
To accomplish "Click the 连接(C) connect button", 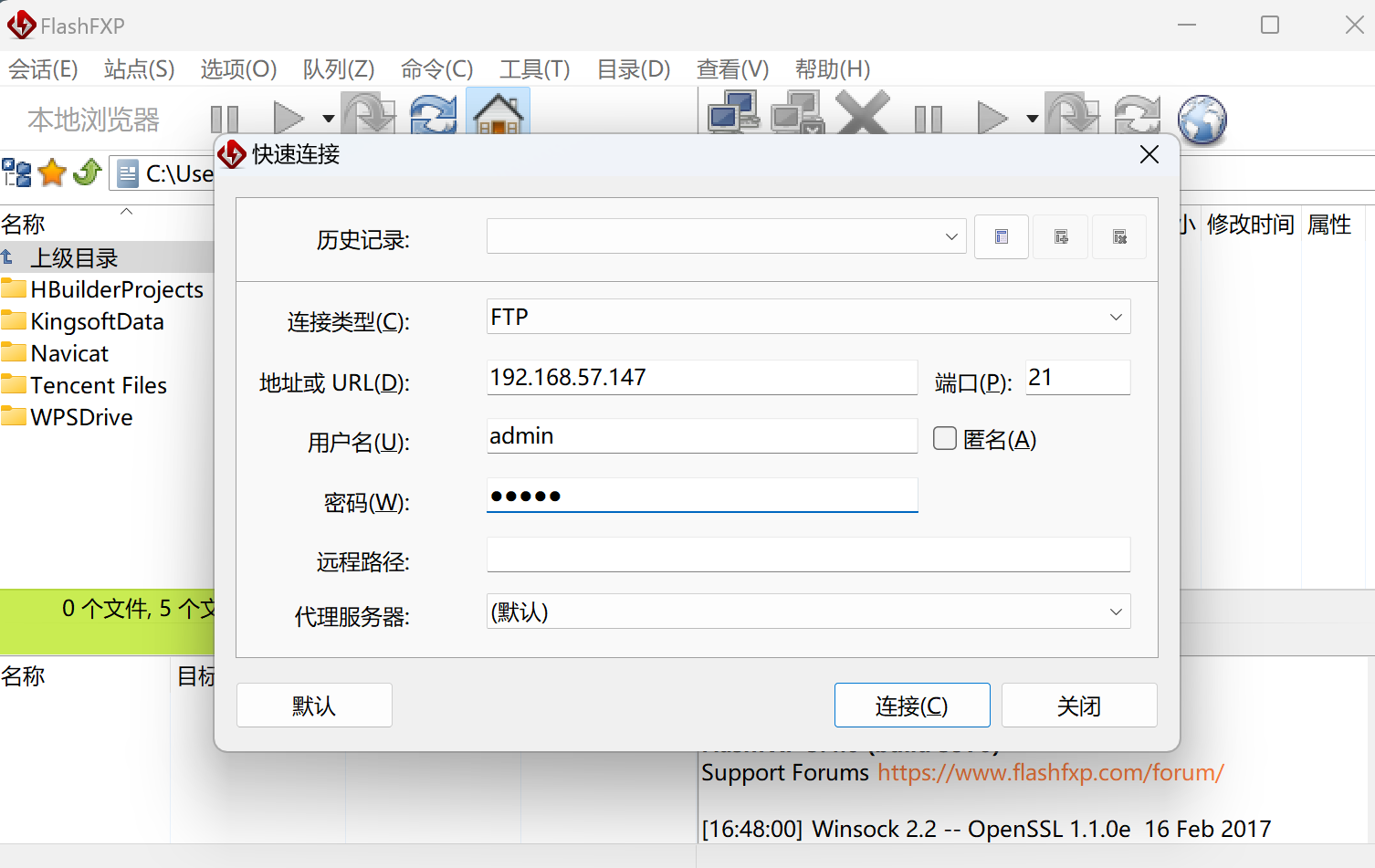I will [912, 706].
